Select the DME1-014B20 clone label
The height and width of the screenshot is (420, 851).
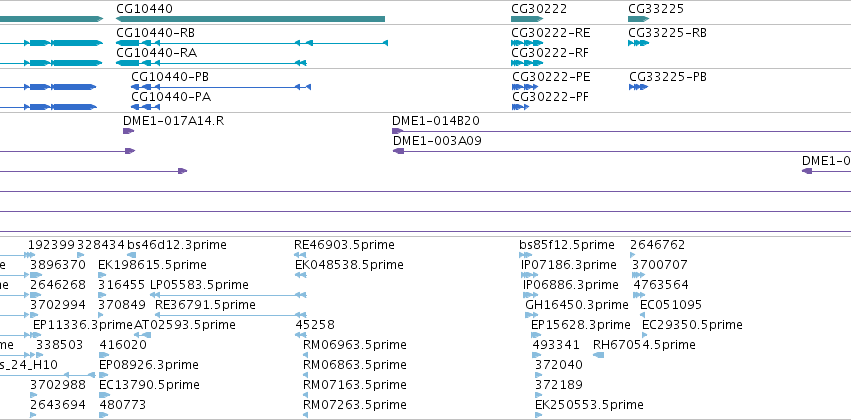[436, 120]
